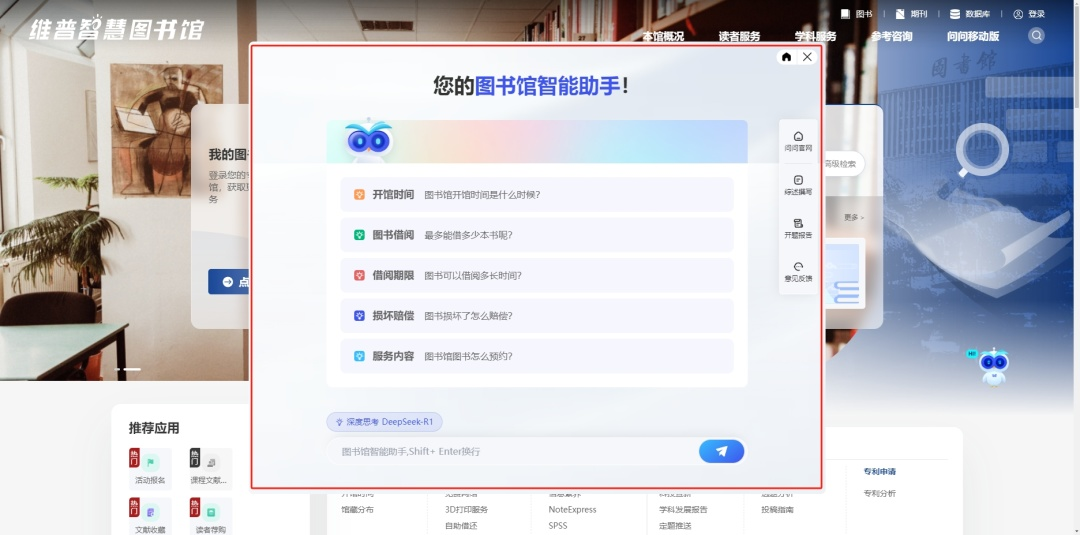Viewport: 1080px width, 535px height.
Task: Click the search magnifier in top navigation
Action: coord(1036,36)
